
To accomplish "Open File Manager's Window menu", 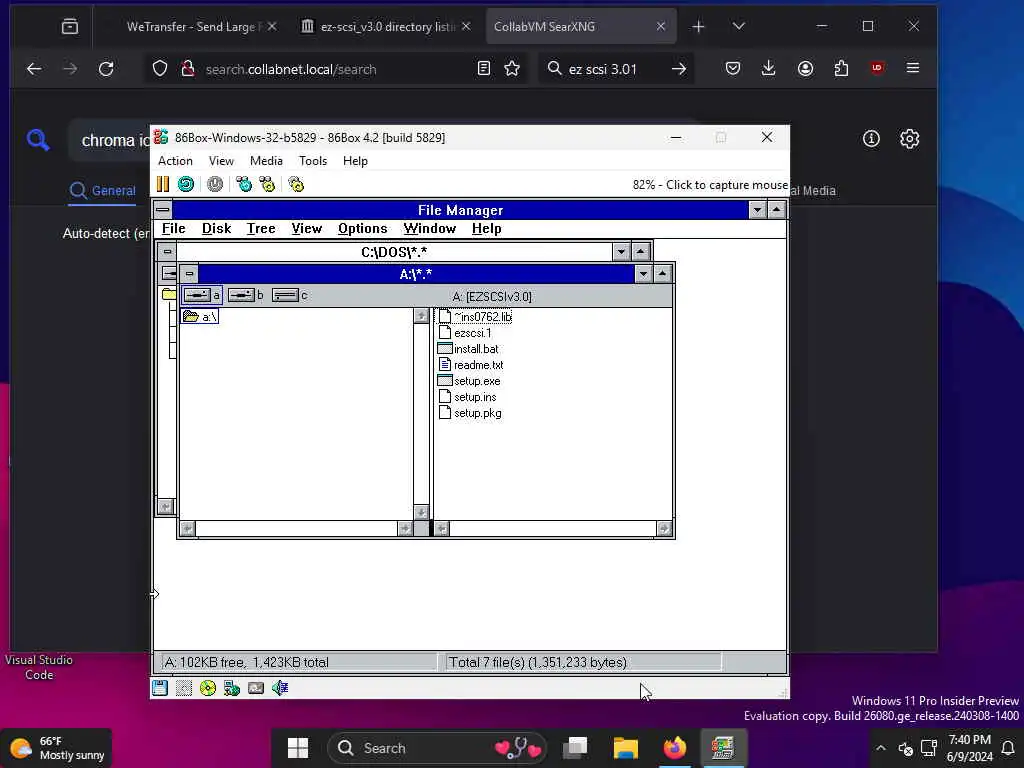I will tap(430, 229).
